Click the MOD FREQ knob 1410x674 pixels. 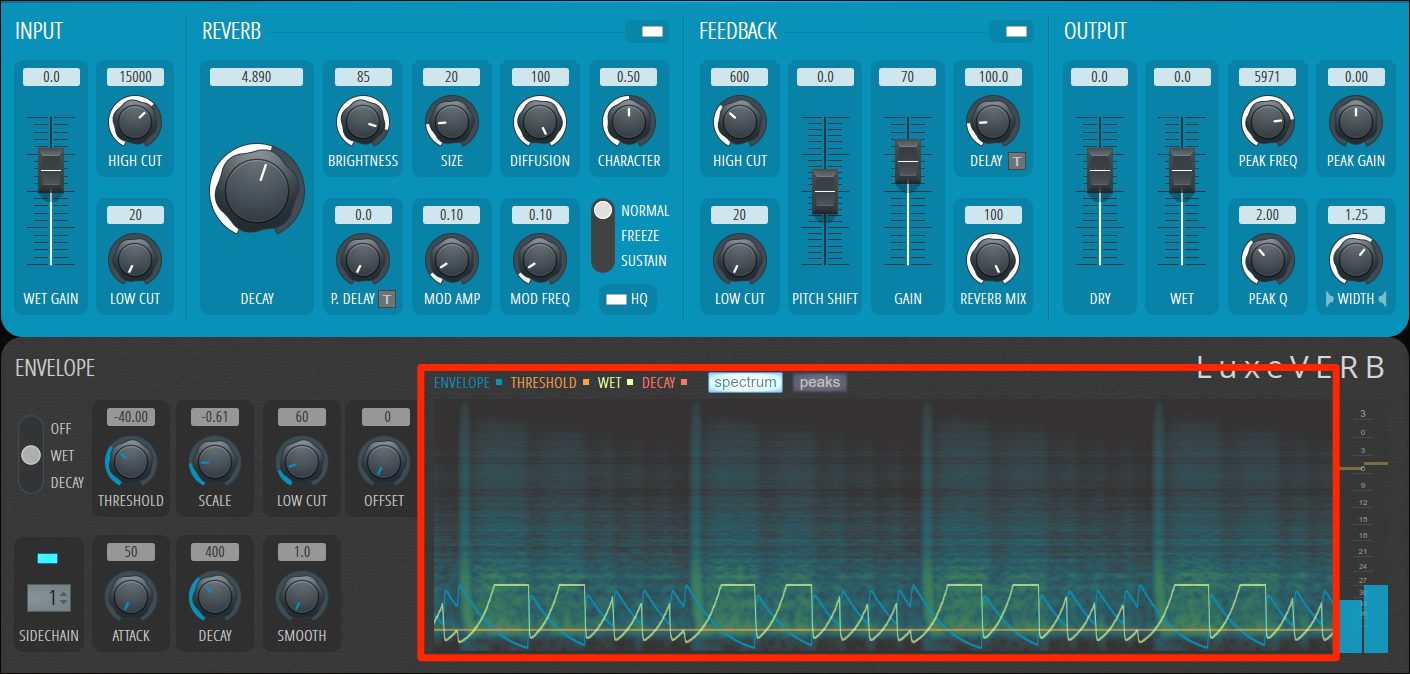click(x=540, y=260)
